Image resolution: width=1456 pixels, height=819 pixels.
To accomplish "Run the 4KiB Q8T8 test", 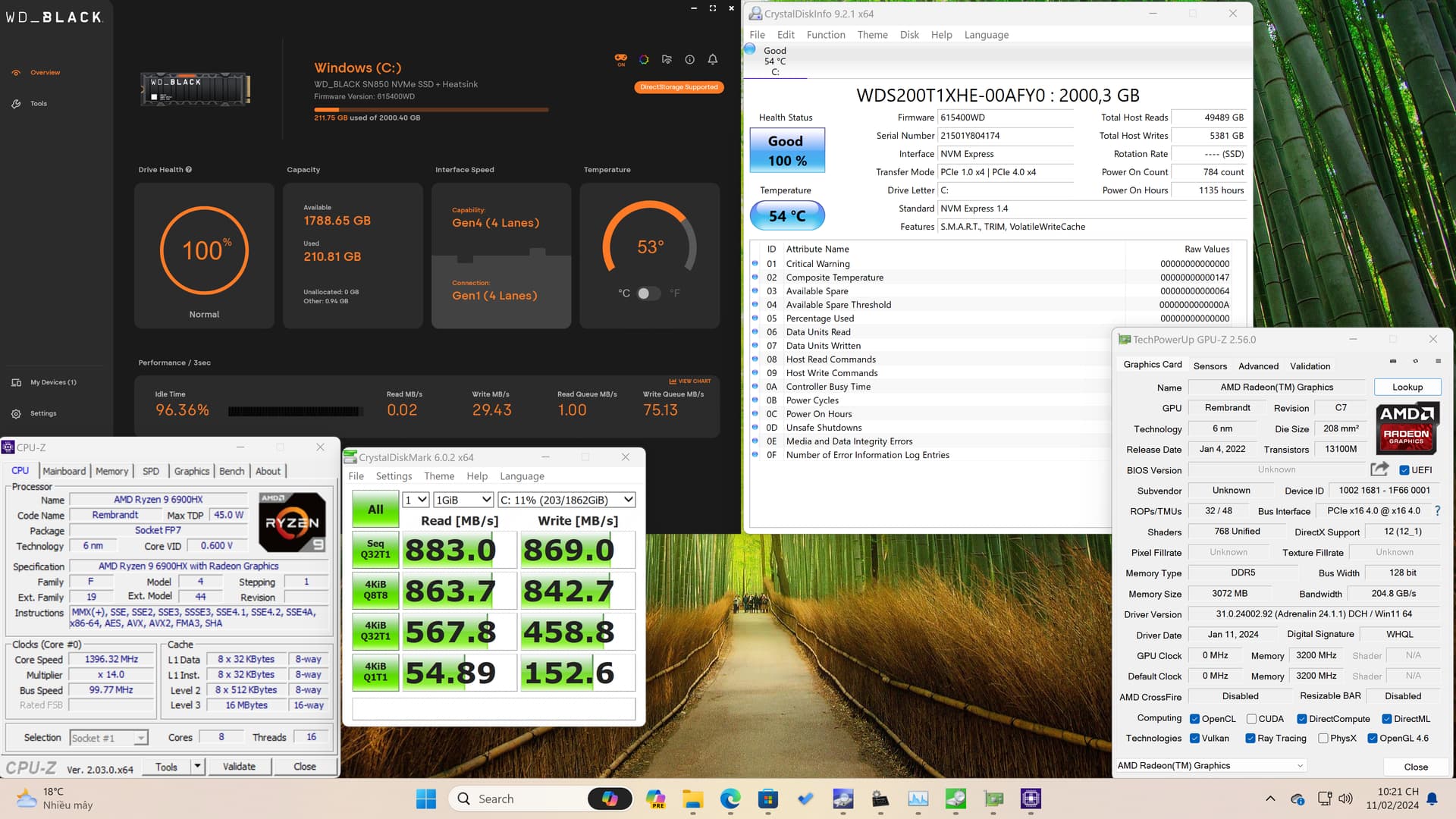I will point(375,591).
